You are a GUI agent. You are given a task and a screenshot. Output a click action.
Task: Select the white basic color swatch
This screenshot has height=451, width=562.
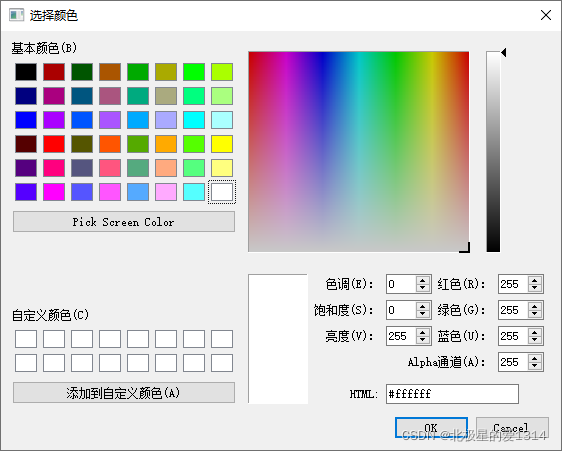(222, 192)
